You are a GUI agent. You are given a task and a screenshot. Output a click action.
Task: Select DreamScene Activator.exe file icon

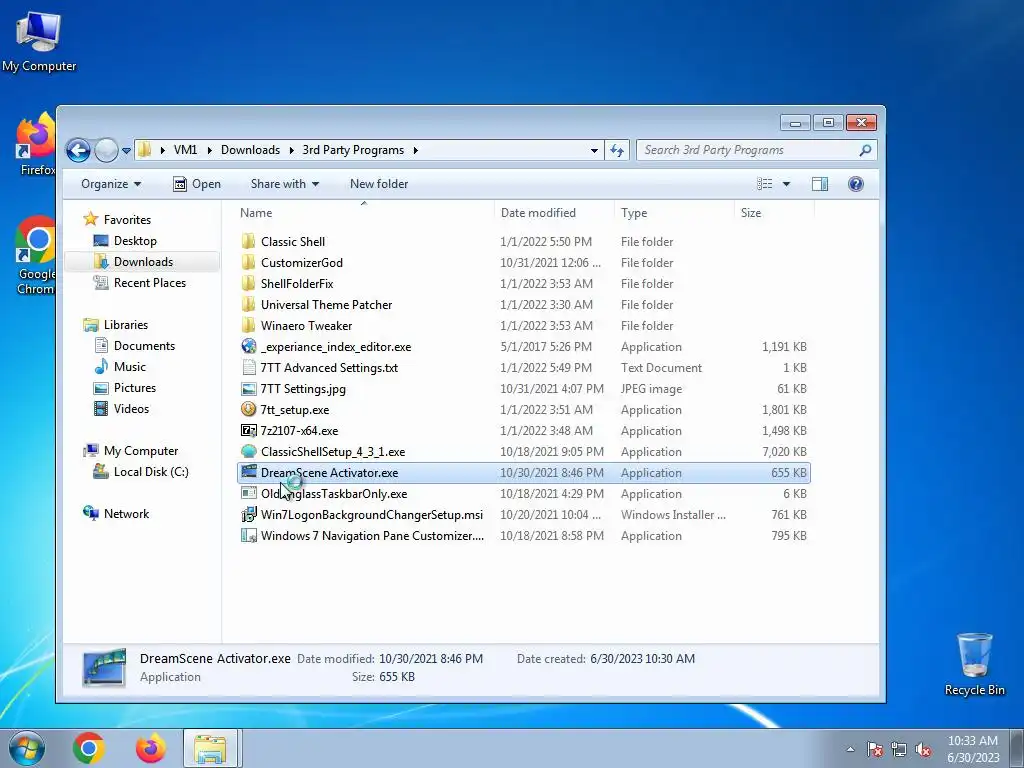tap(248, 472)
